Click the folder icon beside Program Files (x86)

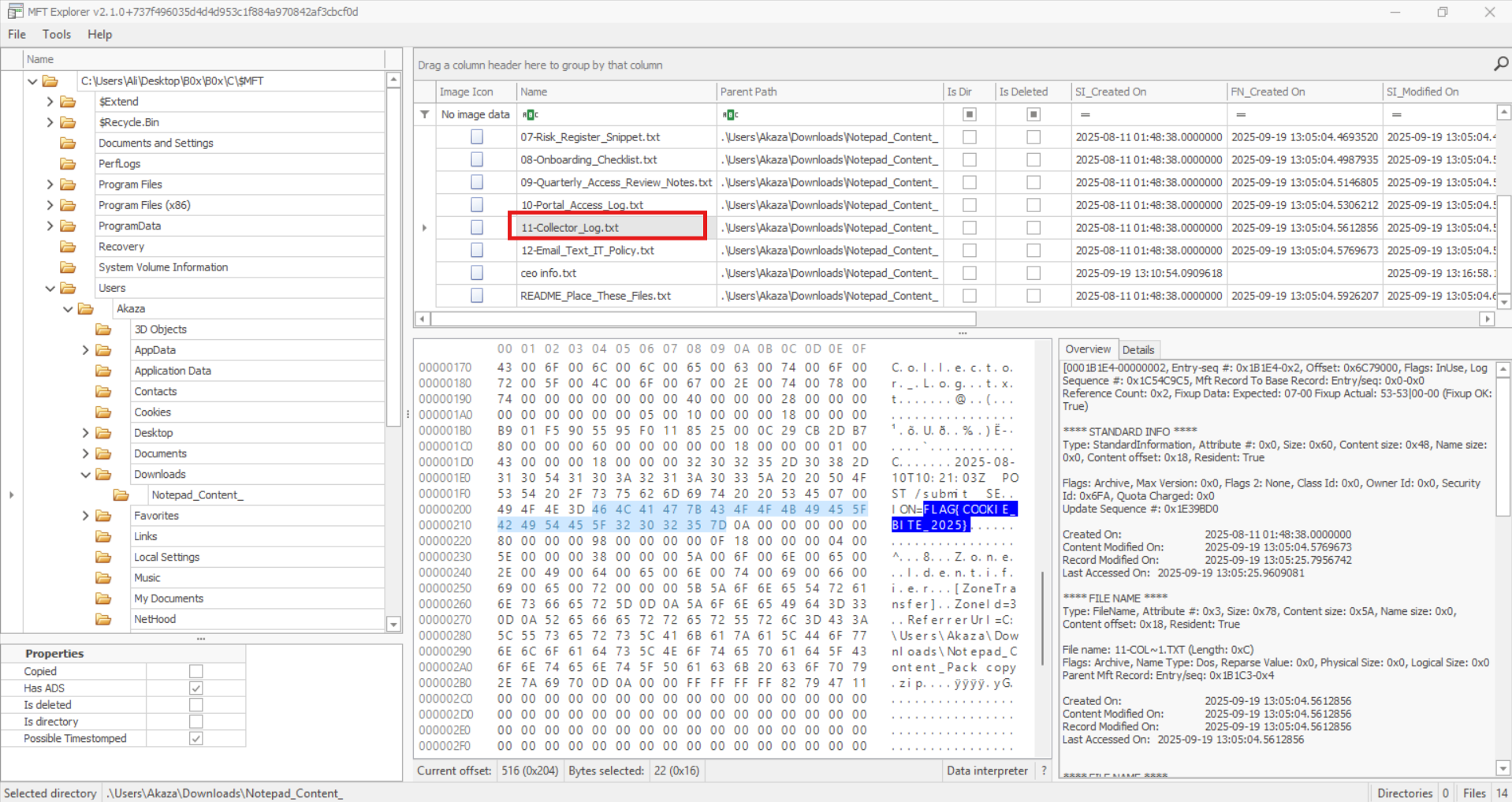(x=69, y=205)
